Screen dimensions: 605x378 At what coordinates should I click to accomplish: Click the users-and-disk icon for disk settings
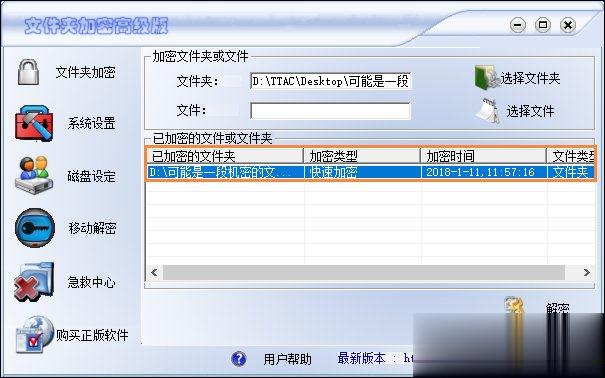point(34,175)
